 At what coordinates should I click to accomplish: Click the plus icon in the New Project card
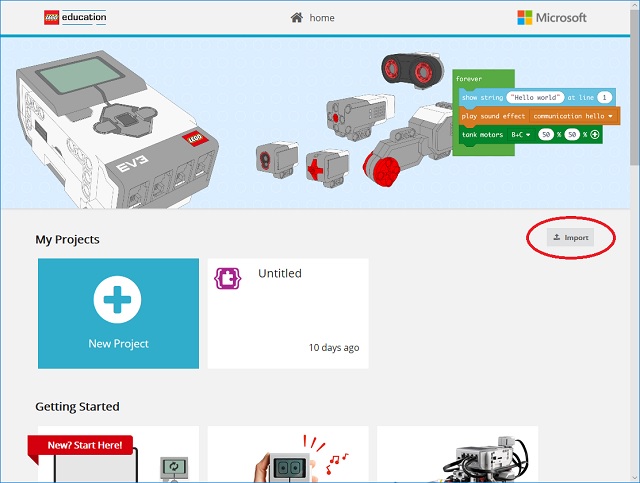(x=118, y=300)
